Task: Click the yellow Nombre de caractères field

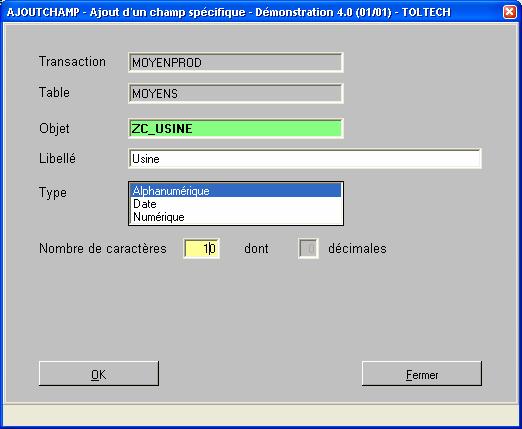Action: click(201, 248)
